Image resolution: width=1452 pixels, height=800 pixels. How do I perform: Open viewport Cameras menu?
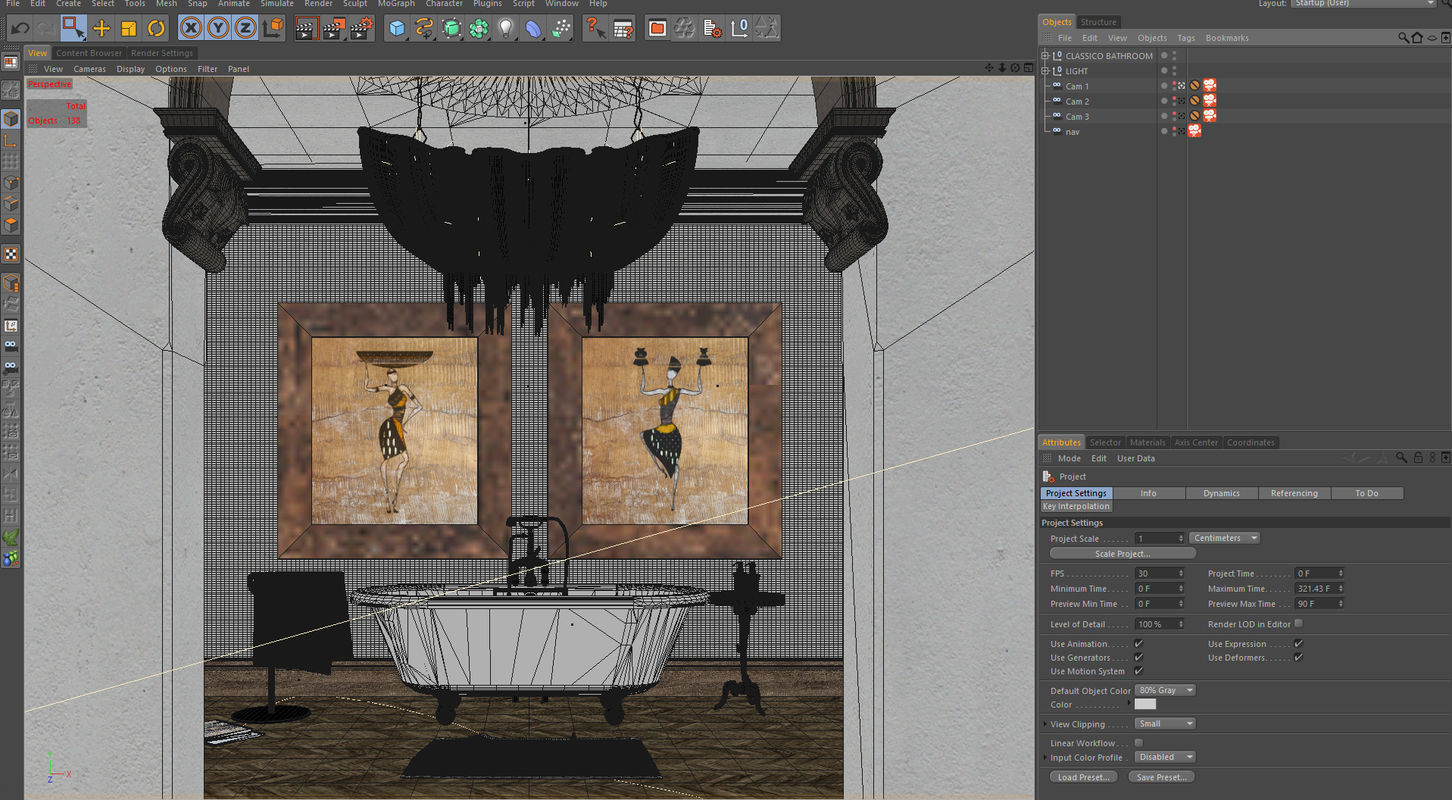(89, 69)
